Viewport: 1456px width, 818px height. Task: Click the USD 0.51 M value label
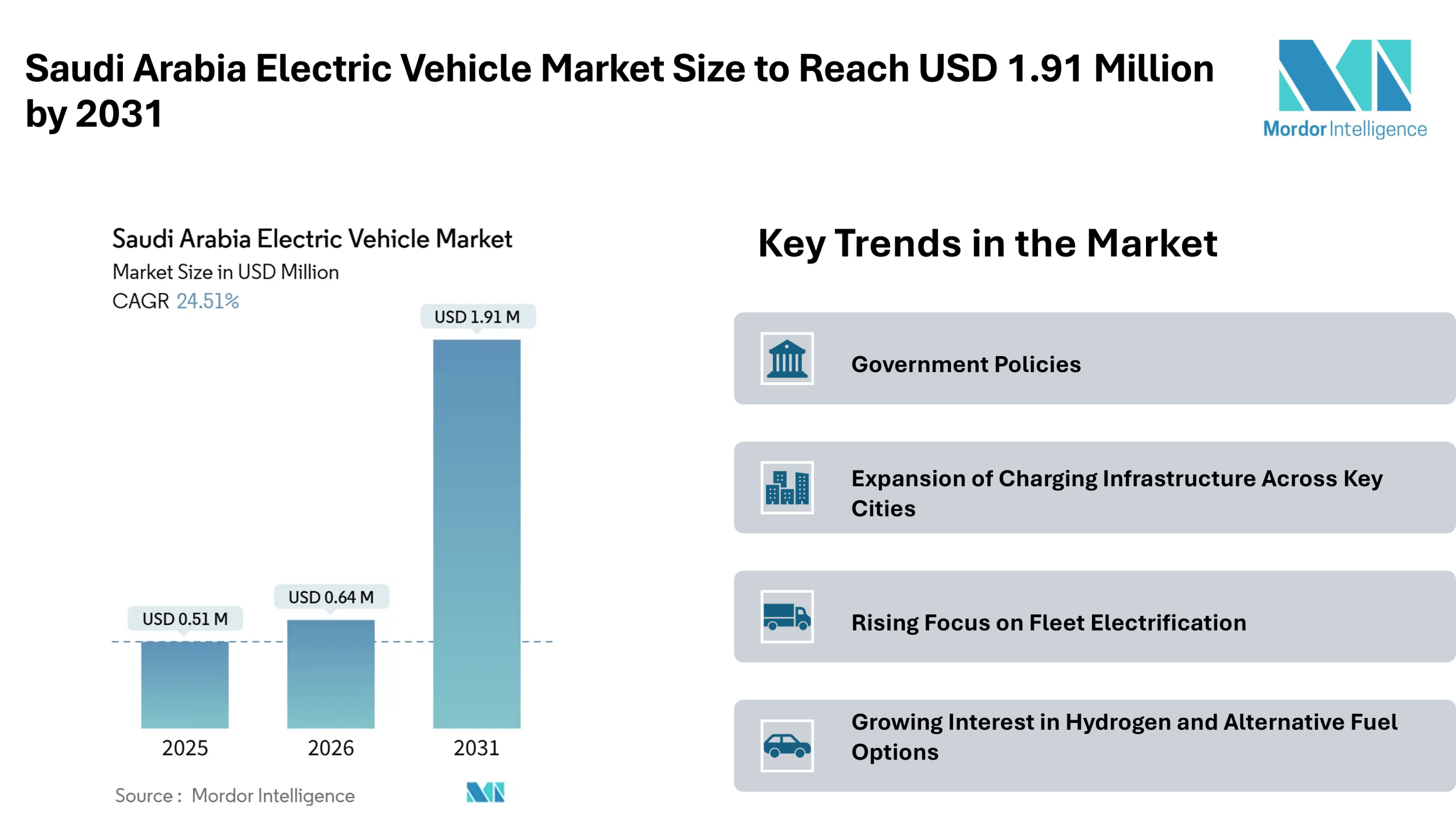point(185,619)
